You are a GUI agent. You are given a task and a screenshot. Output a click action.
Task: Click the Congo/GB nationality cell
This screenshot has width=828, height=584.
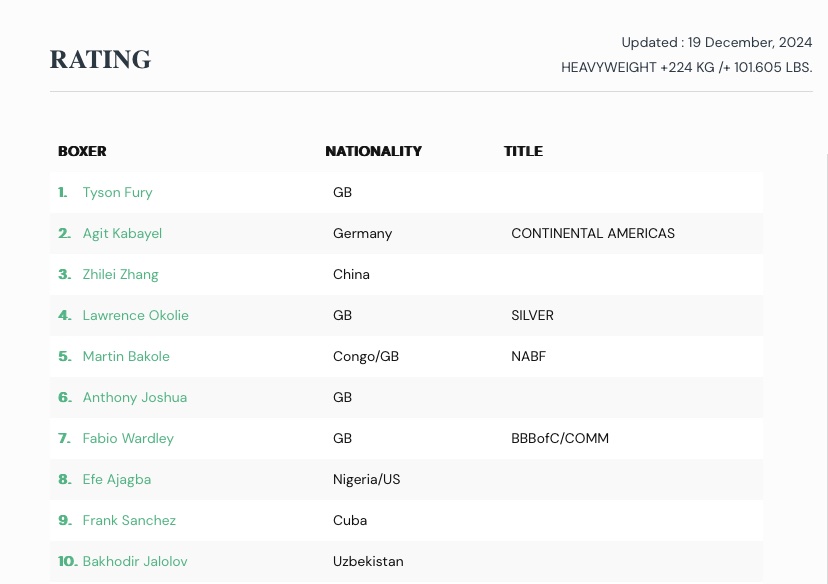365,356
